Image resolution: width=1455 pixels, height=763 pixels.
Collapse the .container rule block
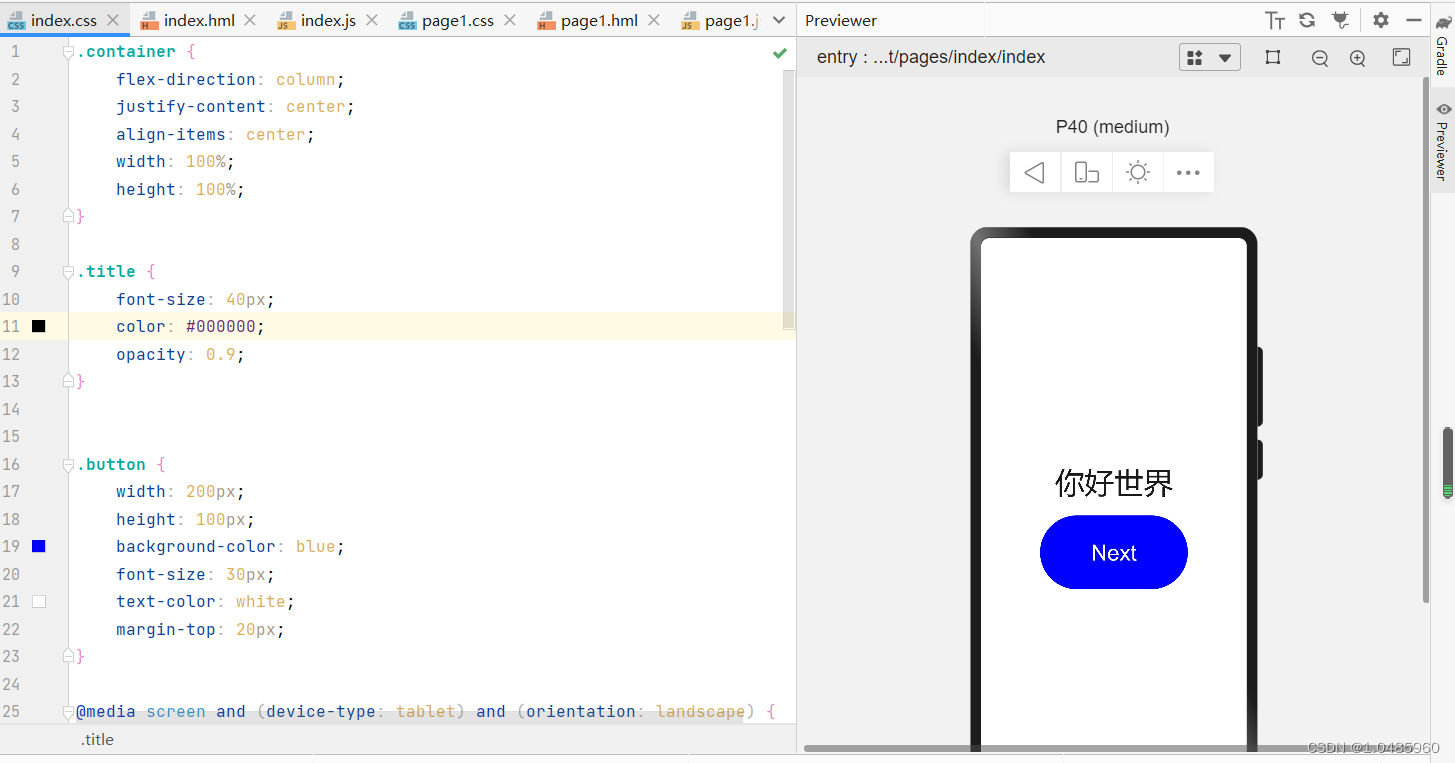click(x=68, y=52)
